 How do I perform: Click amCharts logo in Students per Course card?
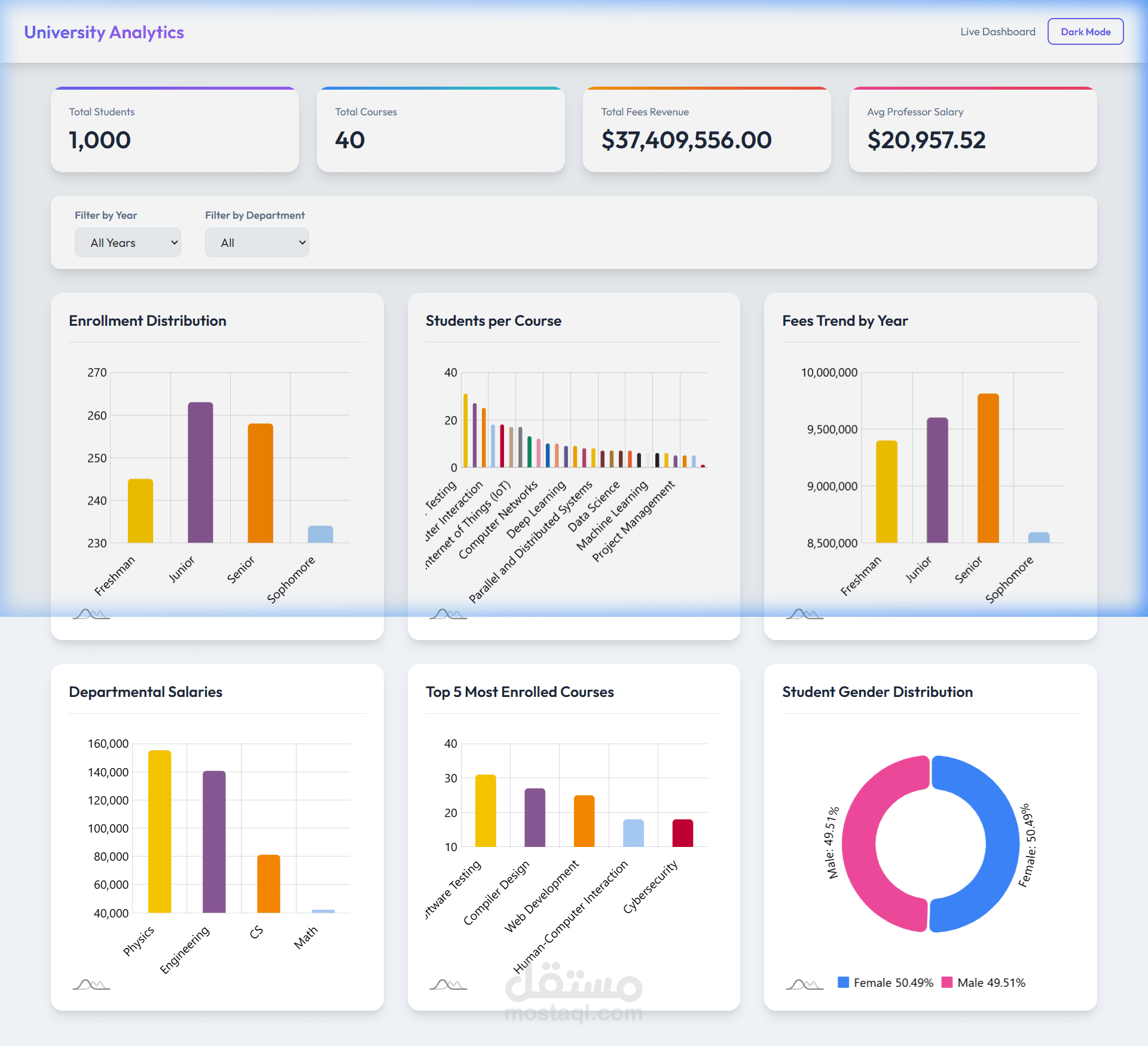click(448, 614)
